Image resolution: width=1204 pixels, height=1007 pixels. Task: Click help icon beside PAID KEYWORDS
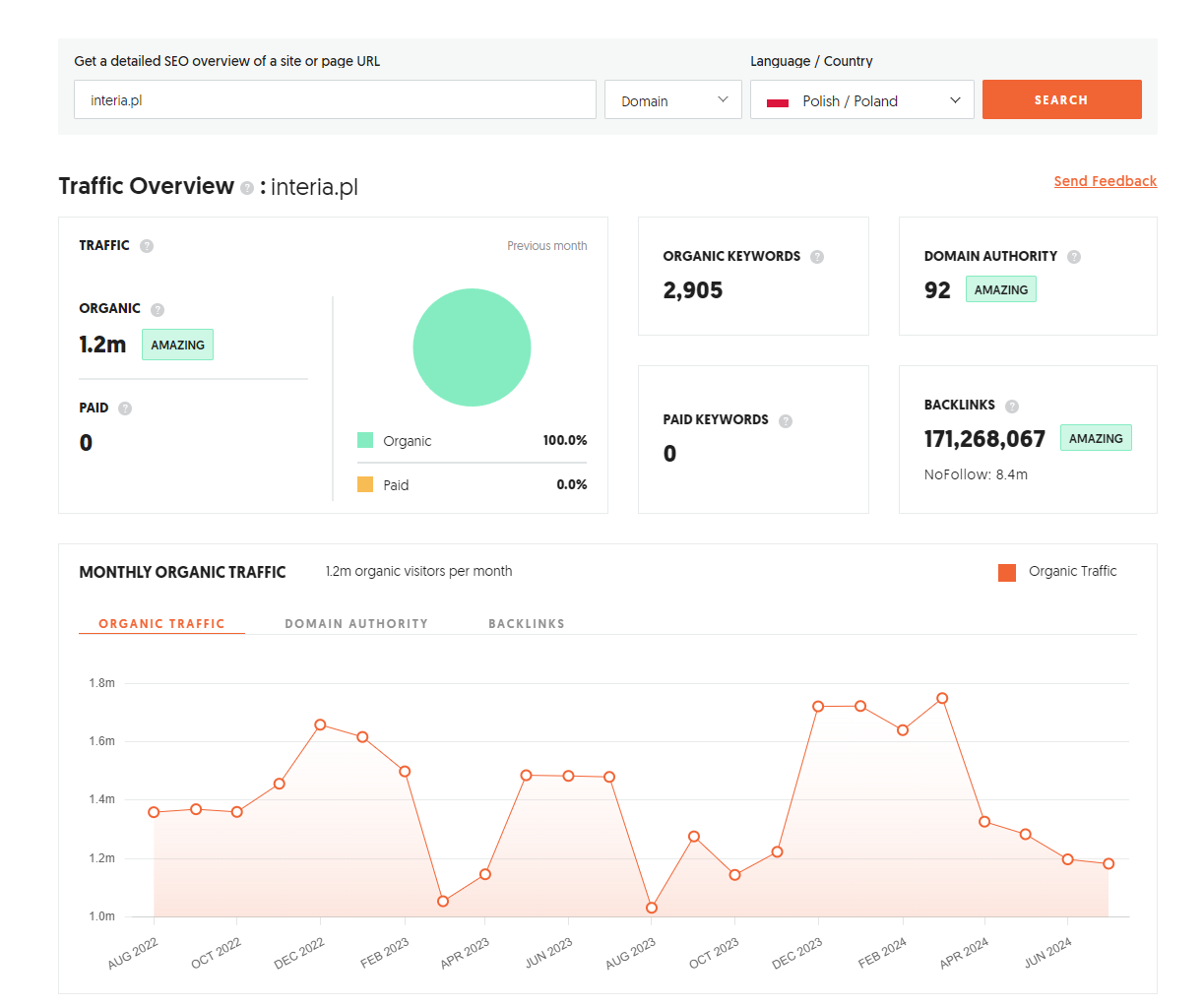(x=786, y=421)
